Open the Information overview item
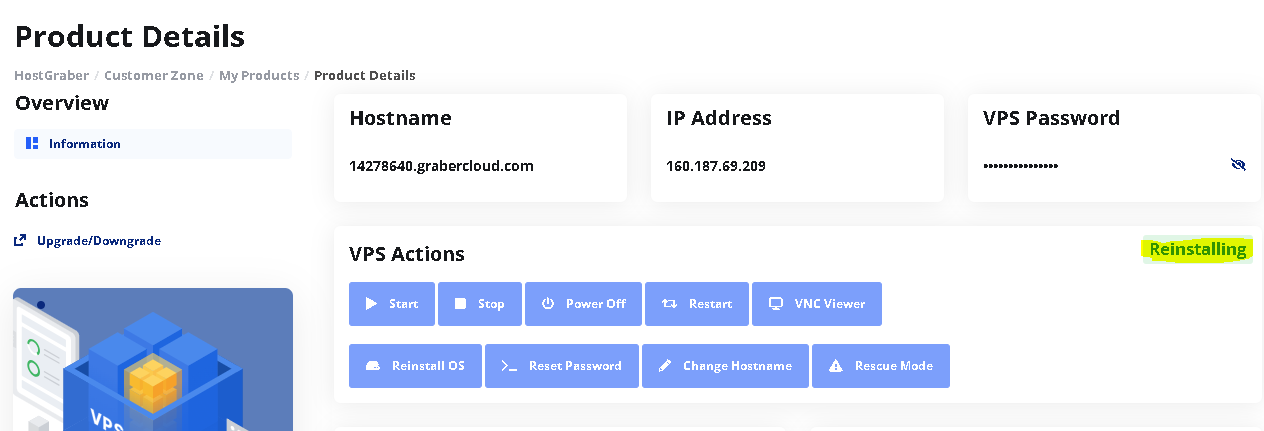Viewport: 1264px width, 431px height. [x=152, y=144]
